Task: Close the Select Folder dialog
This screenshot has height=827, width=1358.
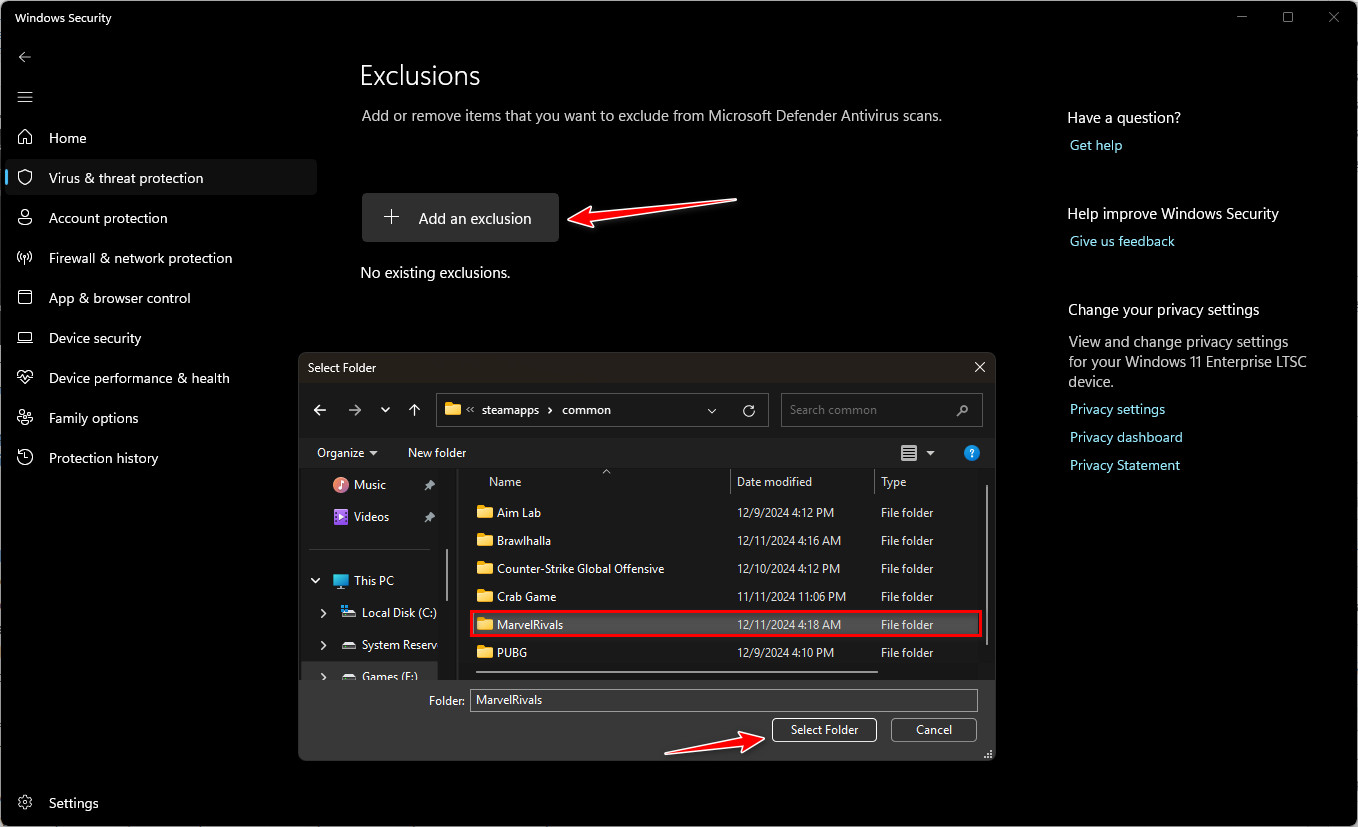Action: pyautogui.click(x=980, y=367)
